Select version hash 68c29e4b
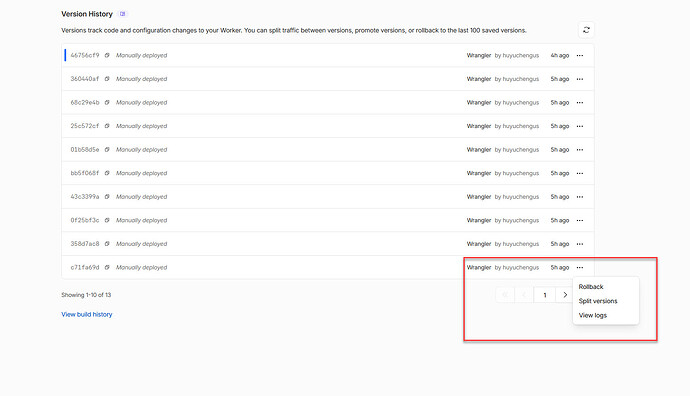The width and height of the screenshot is (690, 396). point(85,103)
